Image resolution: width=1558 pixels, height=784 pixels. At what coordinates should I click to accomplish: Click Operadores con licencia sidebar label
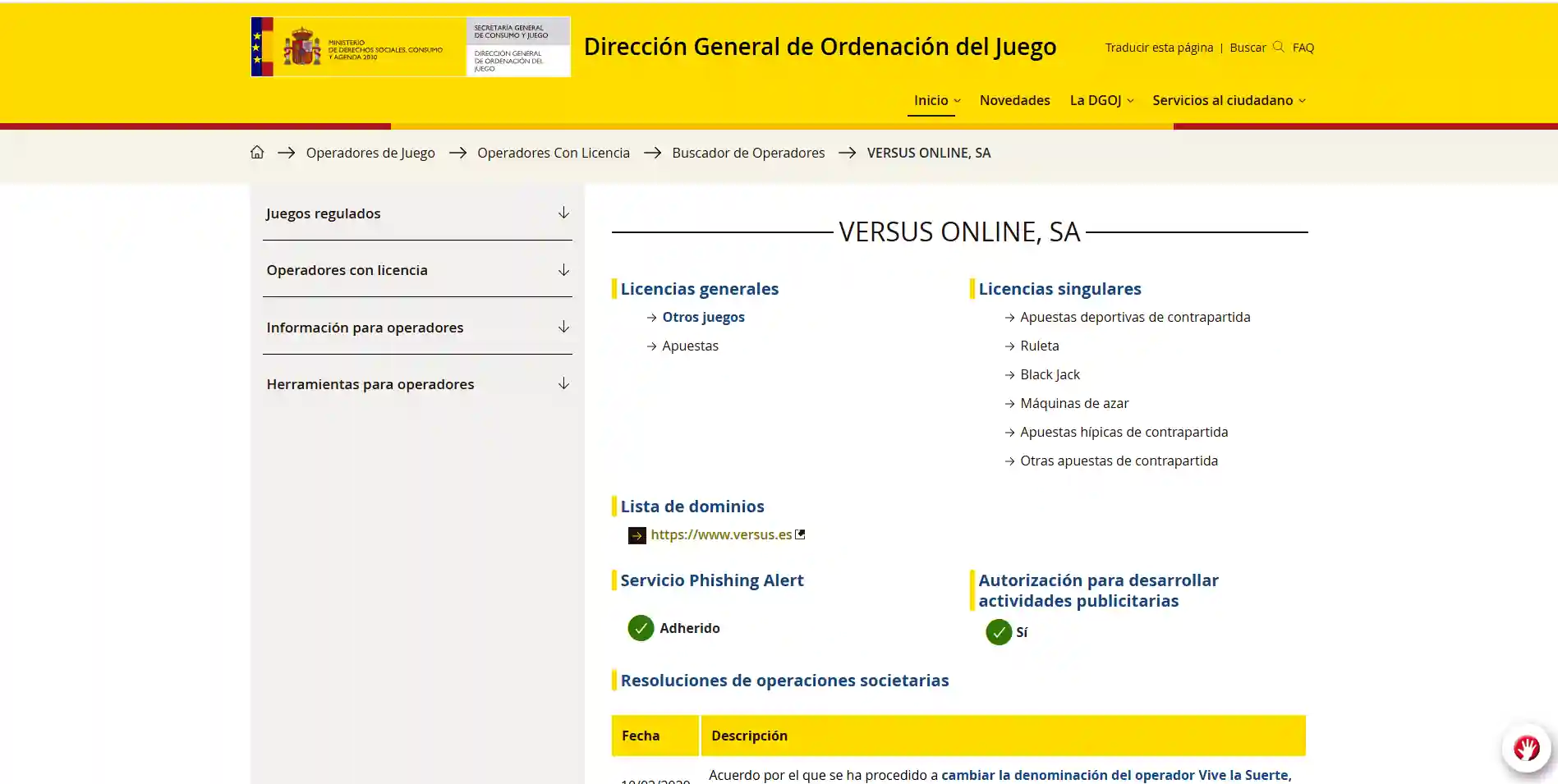347,270
